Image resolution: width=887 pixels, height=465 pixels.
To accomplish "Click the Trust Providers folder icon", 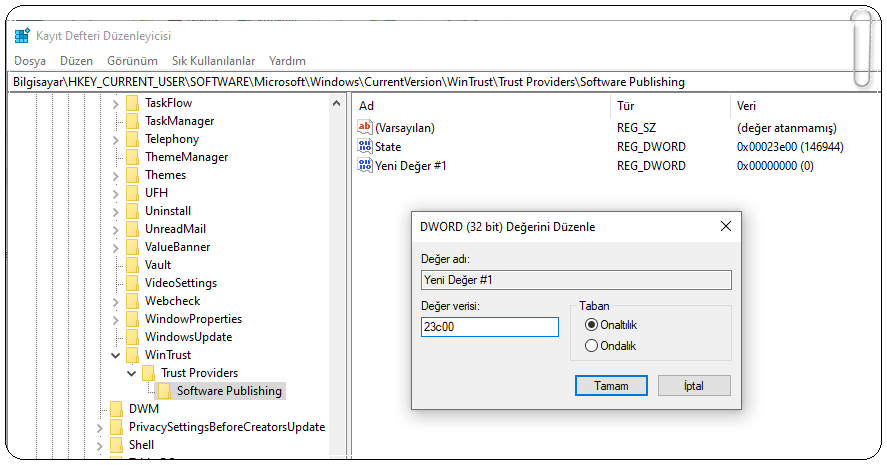I will click(x=148, y=373).
